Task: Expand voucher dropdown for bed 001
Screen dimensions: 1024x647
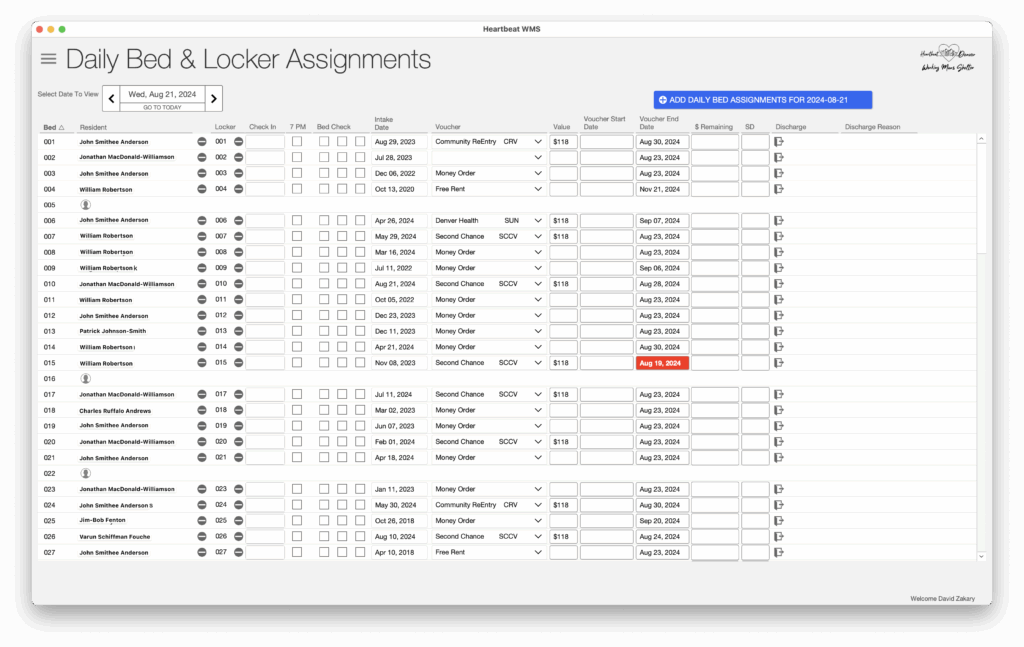Action: [537, 142]
